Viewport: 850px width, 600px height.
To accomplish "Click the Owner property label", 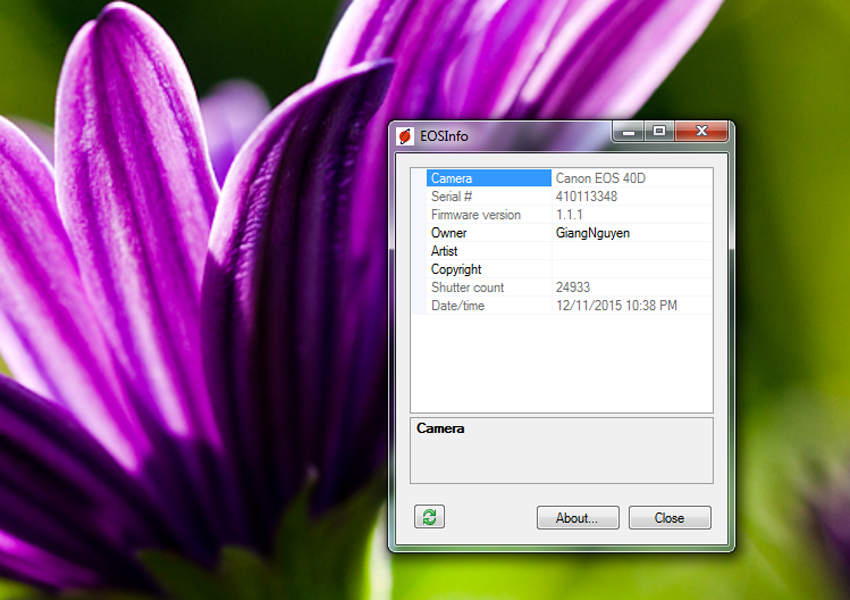I will click(449, 233).
